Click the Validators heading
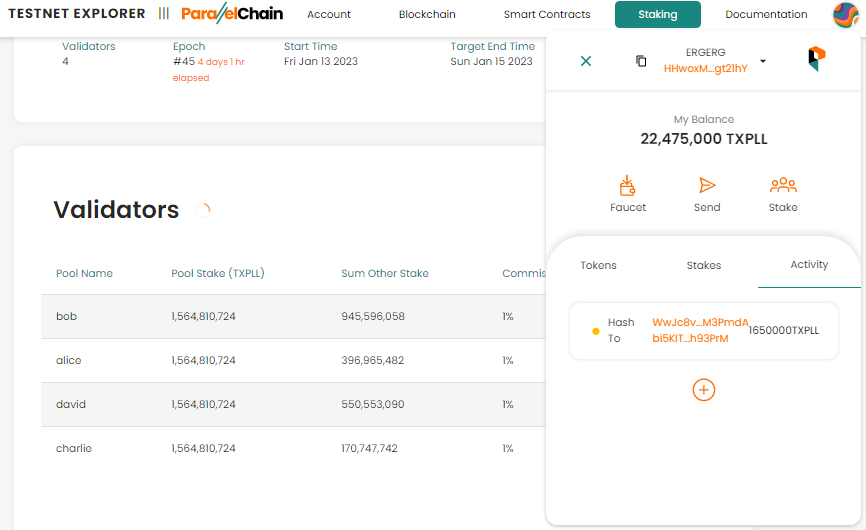The width and height of the screenshot is (866, 530). coord(116,210)
